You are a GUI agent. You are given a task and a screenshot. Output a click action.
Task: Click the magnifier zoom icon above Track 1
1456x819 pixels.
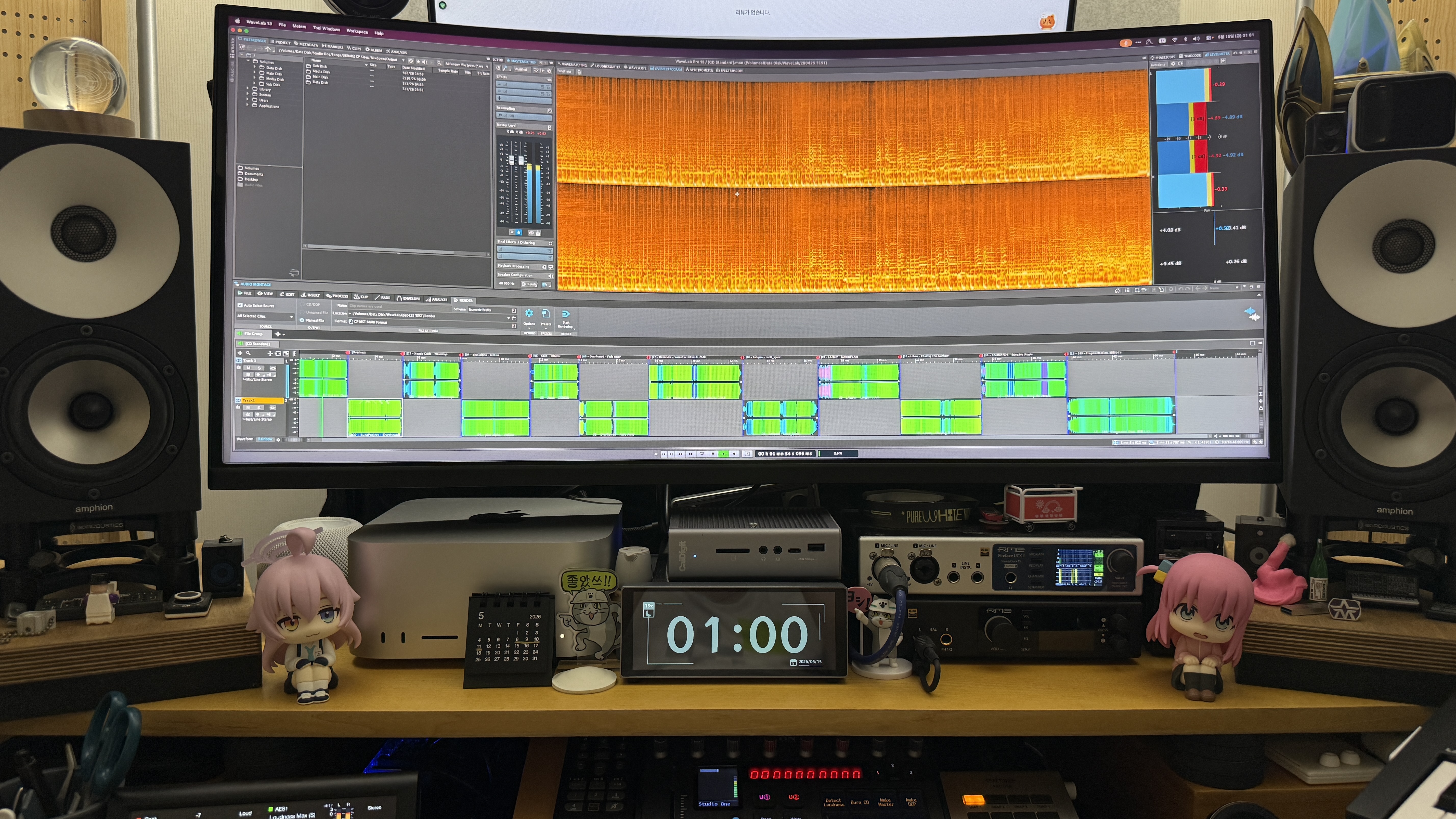pos(248,353)
